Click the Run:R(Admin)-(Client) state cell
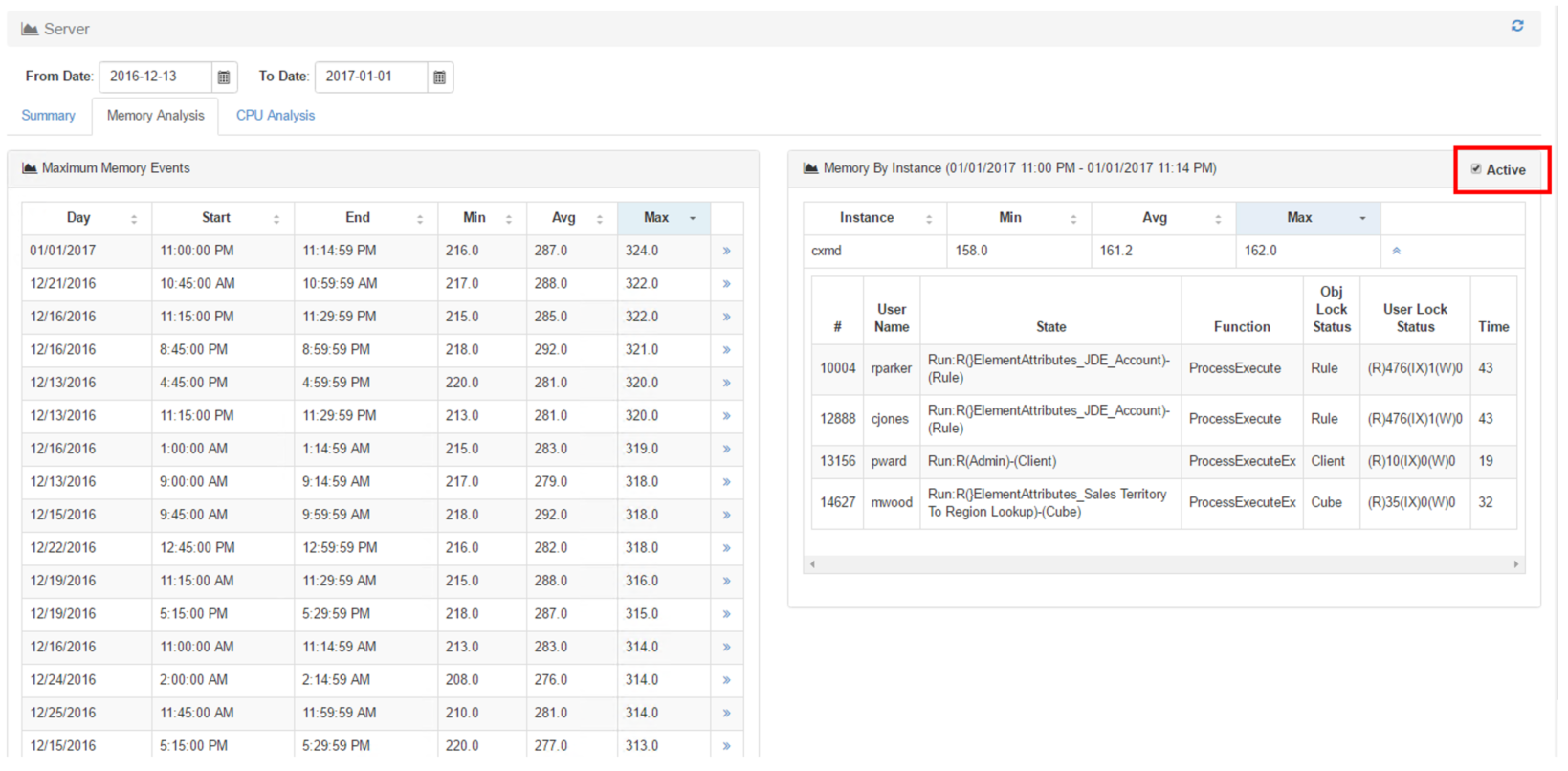 point(1050,461)
